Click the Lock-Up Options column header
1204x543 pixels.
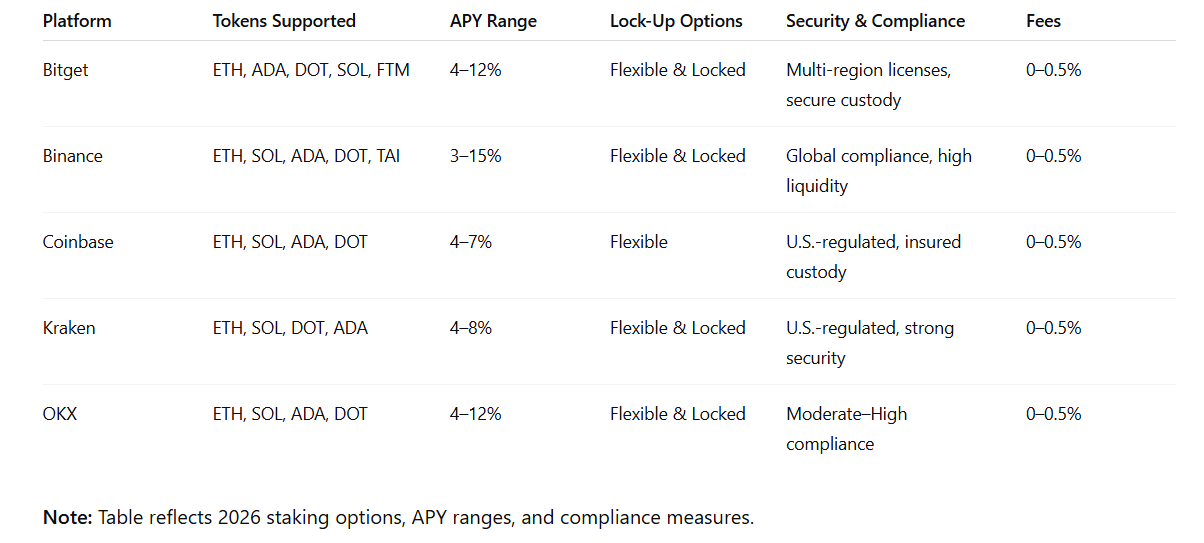pyautogui.click(x=676, y=20)
